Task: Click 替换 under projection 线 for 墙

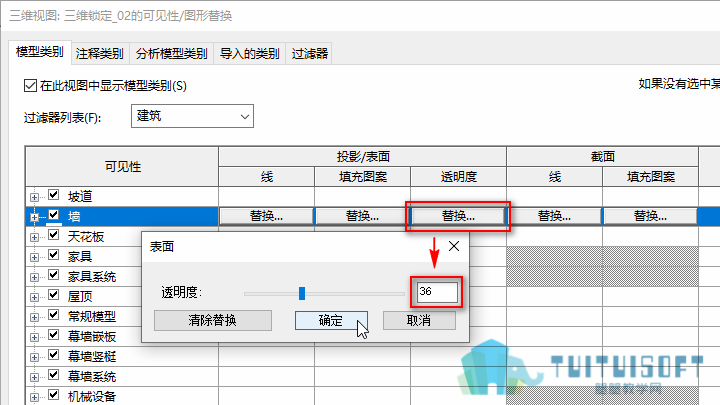Action: [x=266, y=216]
